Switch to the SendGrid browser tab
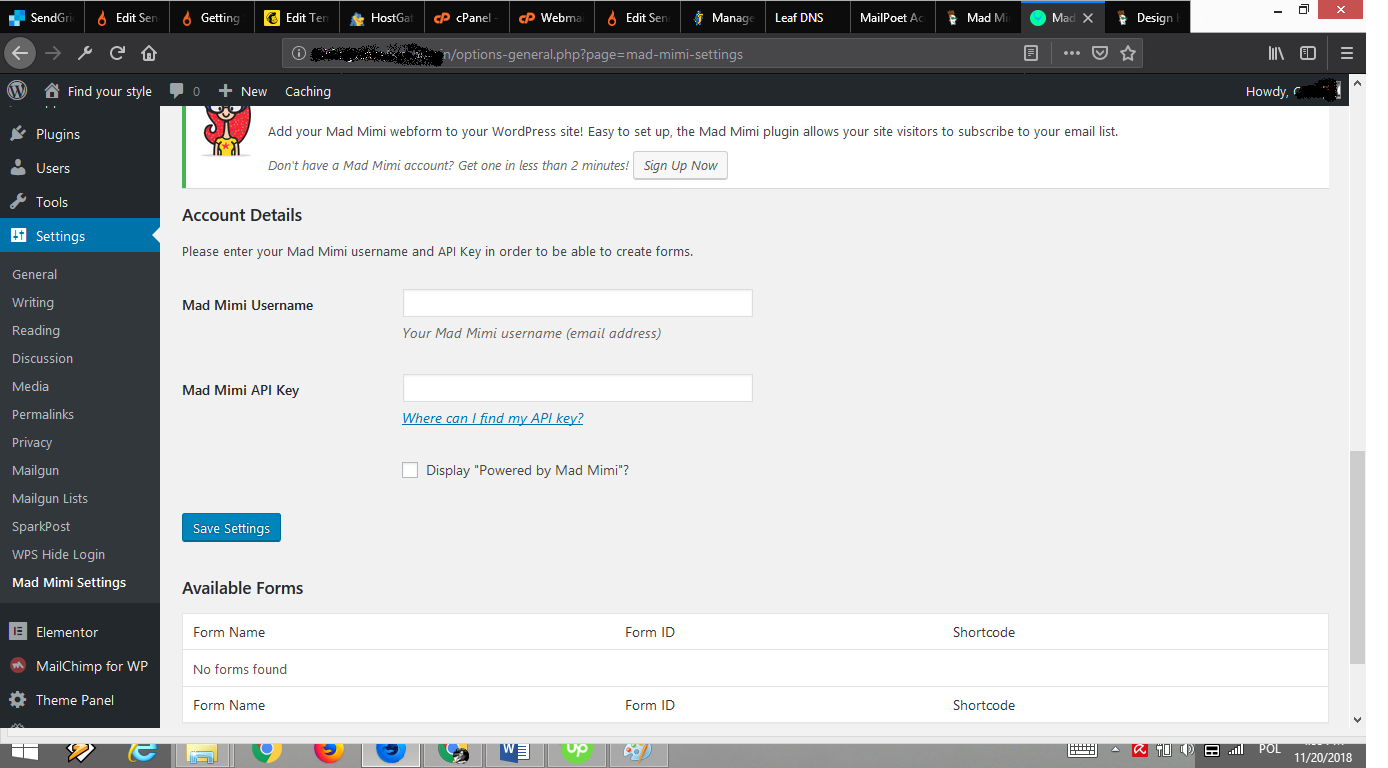1388x768 pixels. (x=42, y=18)
